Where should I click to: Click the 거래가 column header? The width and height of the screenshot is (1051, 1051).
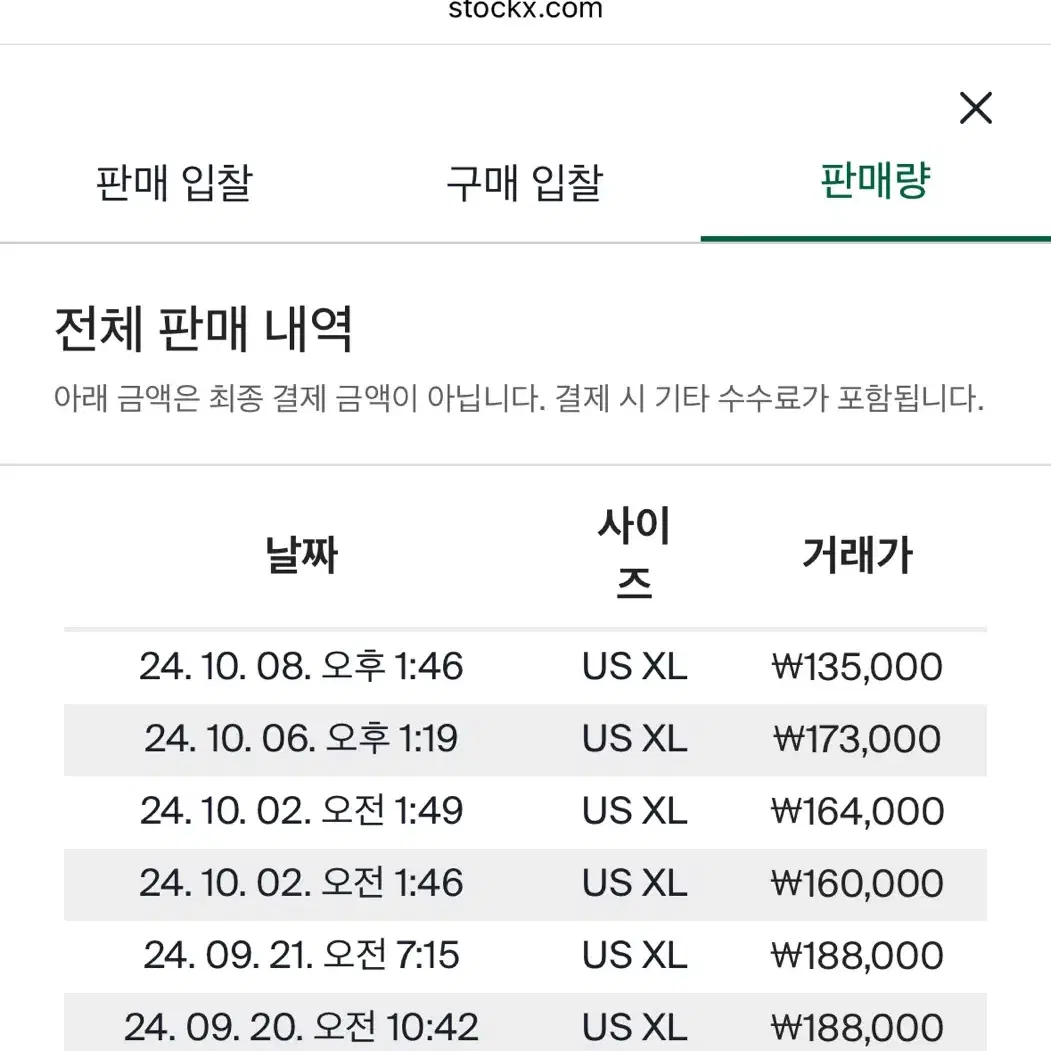857,555
